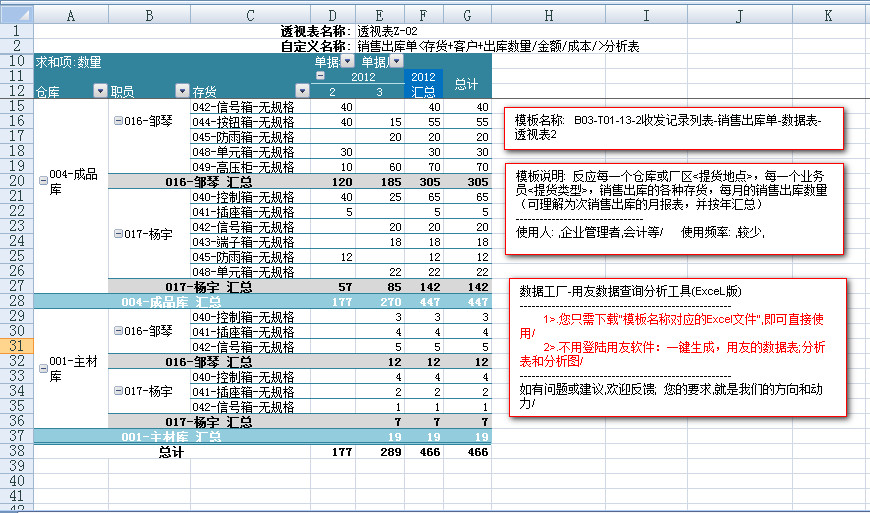Open the 职员 field filter dropdown
The width and height of the screenshot is (870, 513).
[181, 91]
